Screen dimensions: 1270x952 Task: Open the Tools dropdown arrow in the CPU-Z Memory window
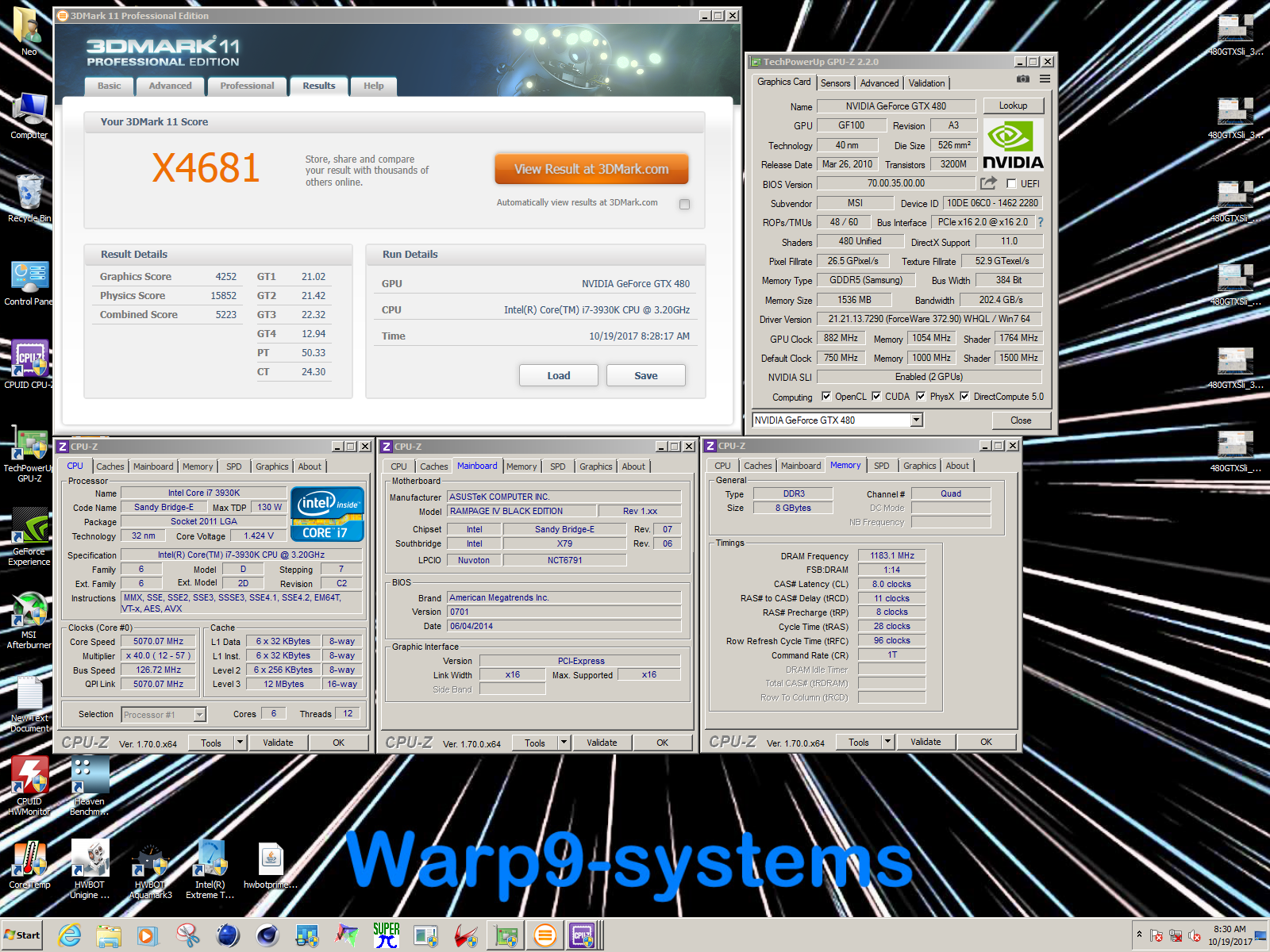[x=887, y=742]
